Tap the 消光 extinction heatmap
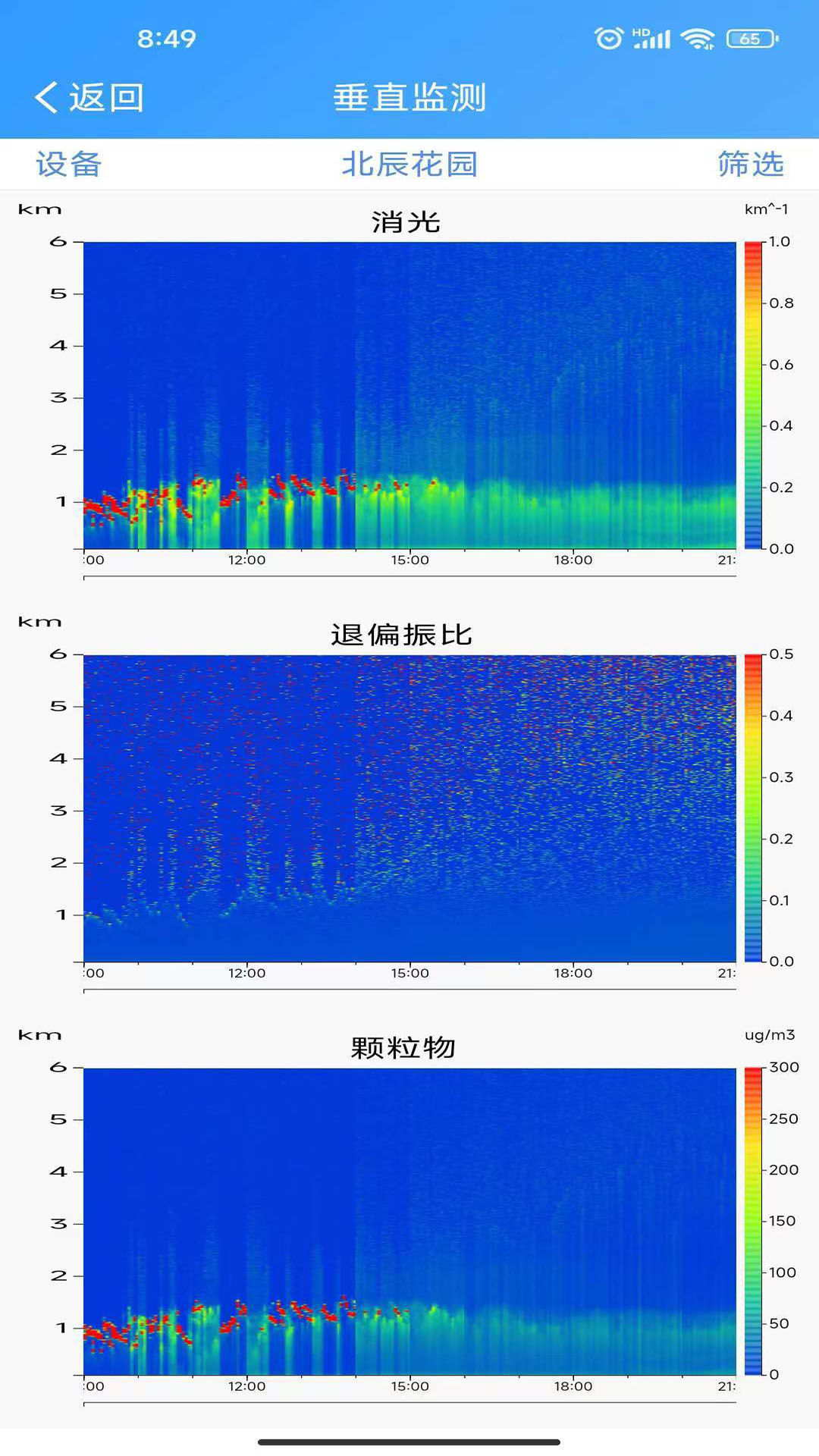The width and height of the screenshot is (819, 1456). point(409,395)
